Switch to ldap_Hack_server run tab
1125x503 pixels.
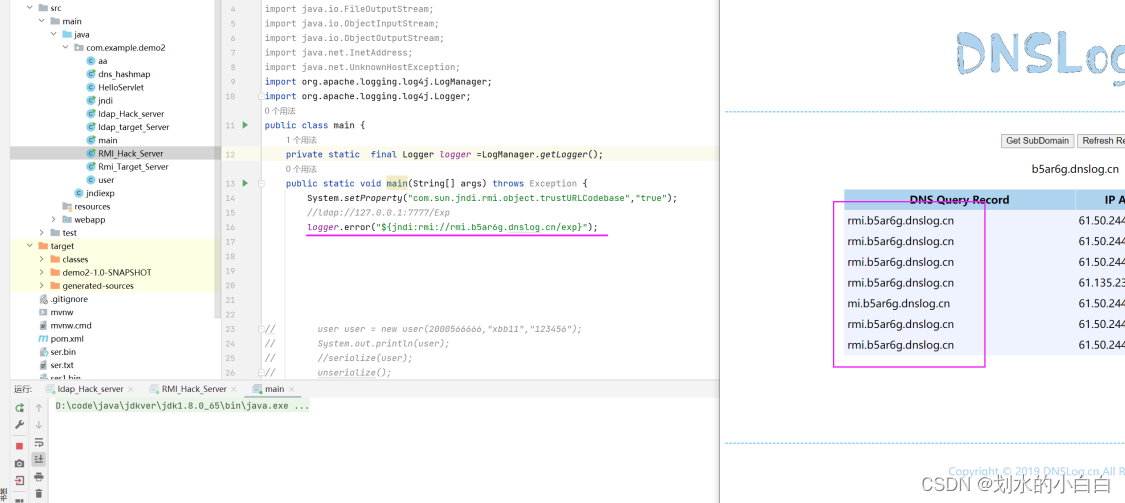[x=85, y=389]
